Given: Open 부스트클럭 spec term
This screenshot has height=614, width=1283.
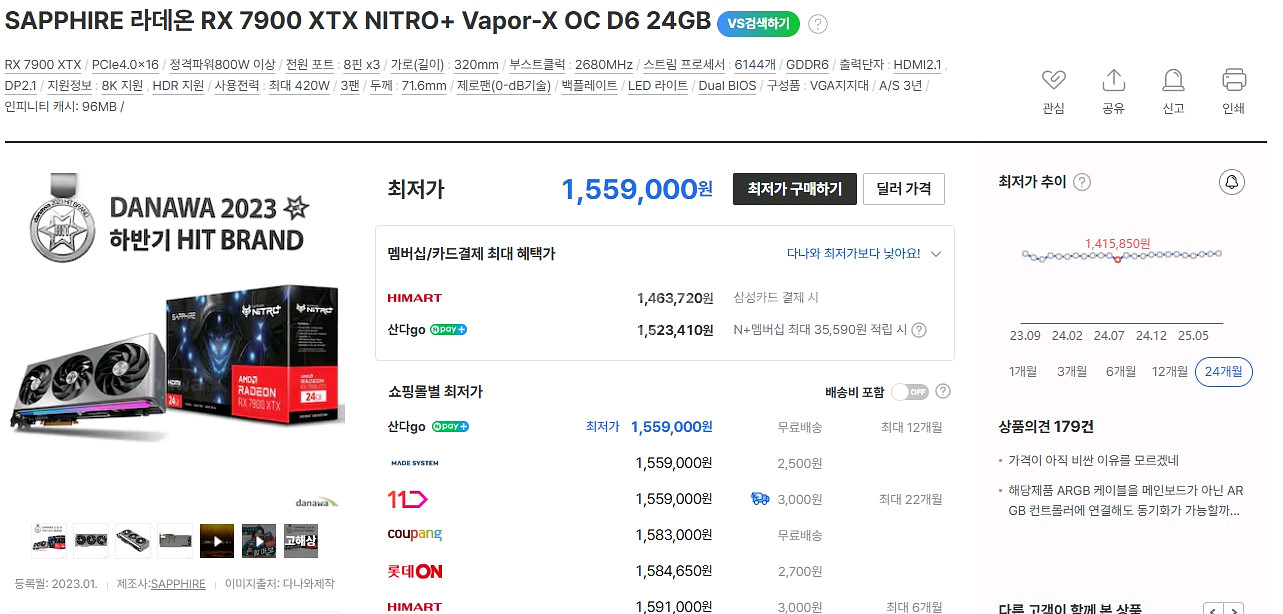Looking at the screenshot, I should coord(538,64).
